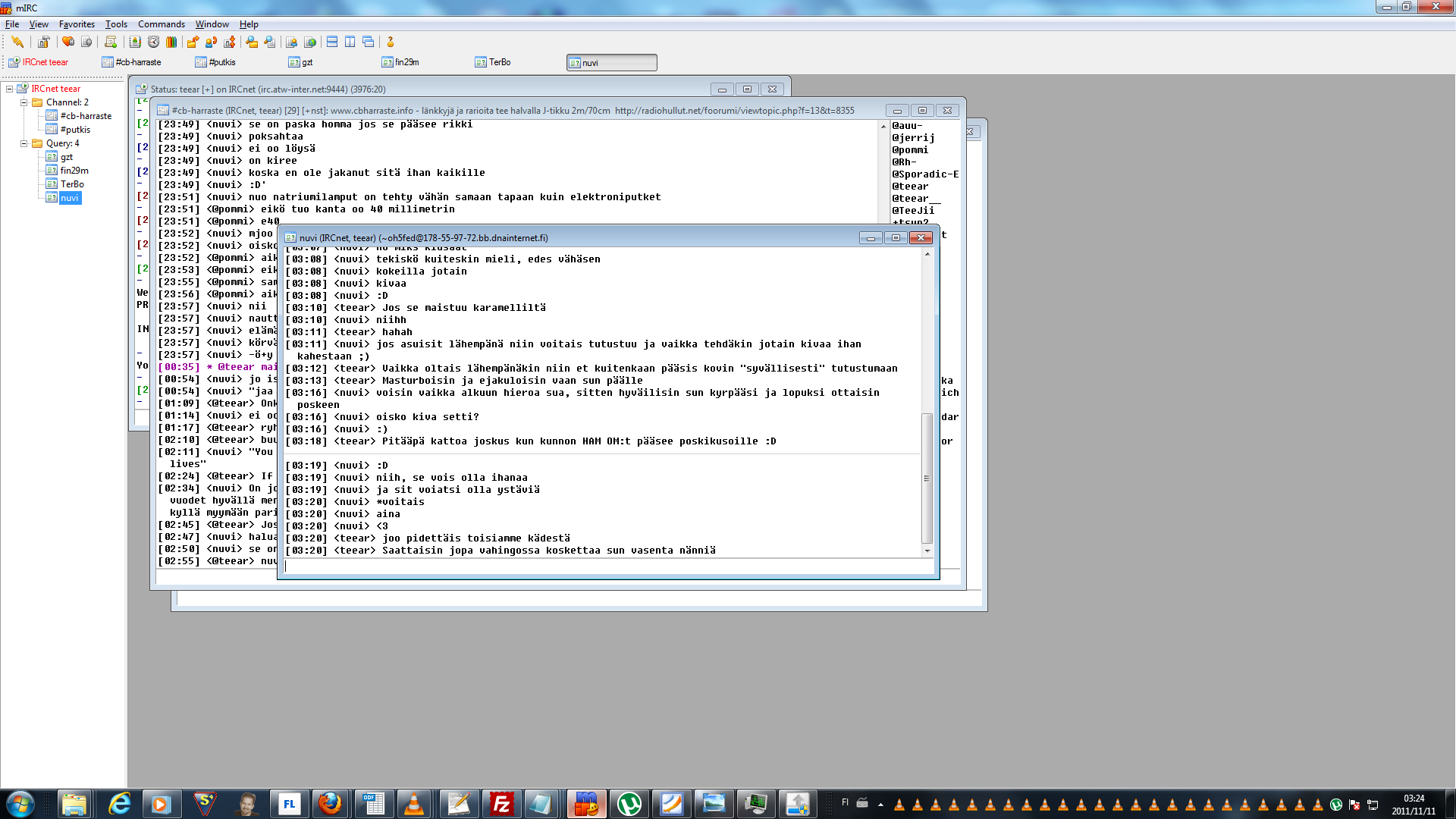
Task: Click the nuvi chat scrollbar down arrow
Action: (927, 551)
